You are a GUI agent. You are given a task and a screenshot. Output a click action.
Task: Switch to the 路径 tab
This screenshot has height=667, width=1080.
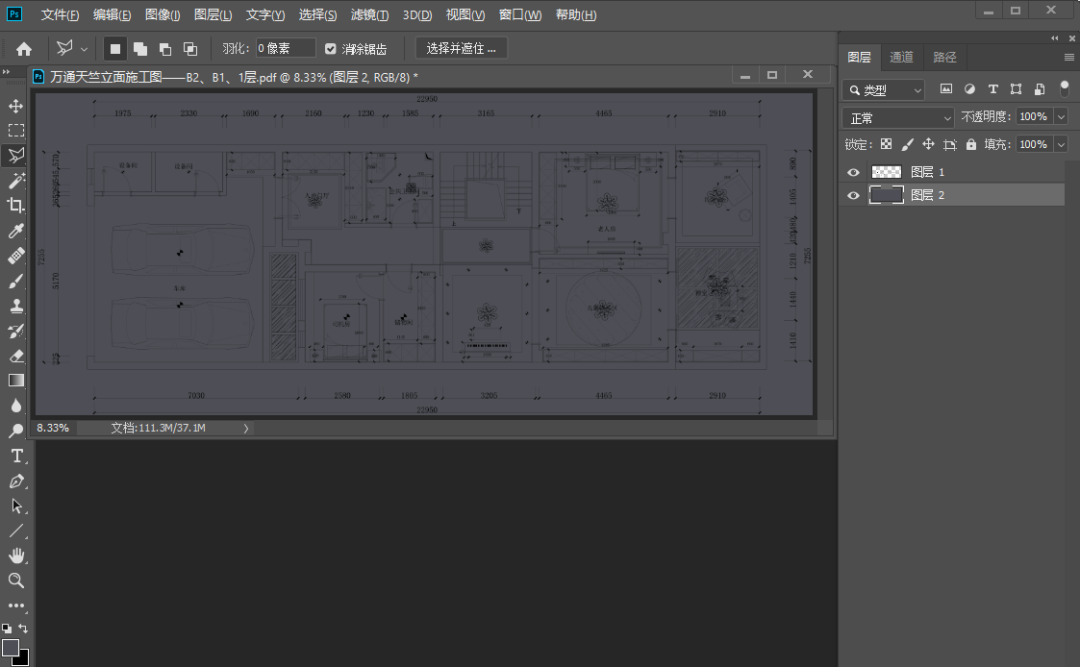pyautogui.click(x=944, y=57)
